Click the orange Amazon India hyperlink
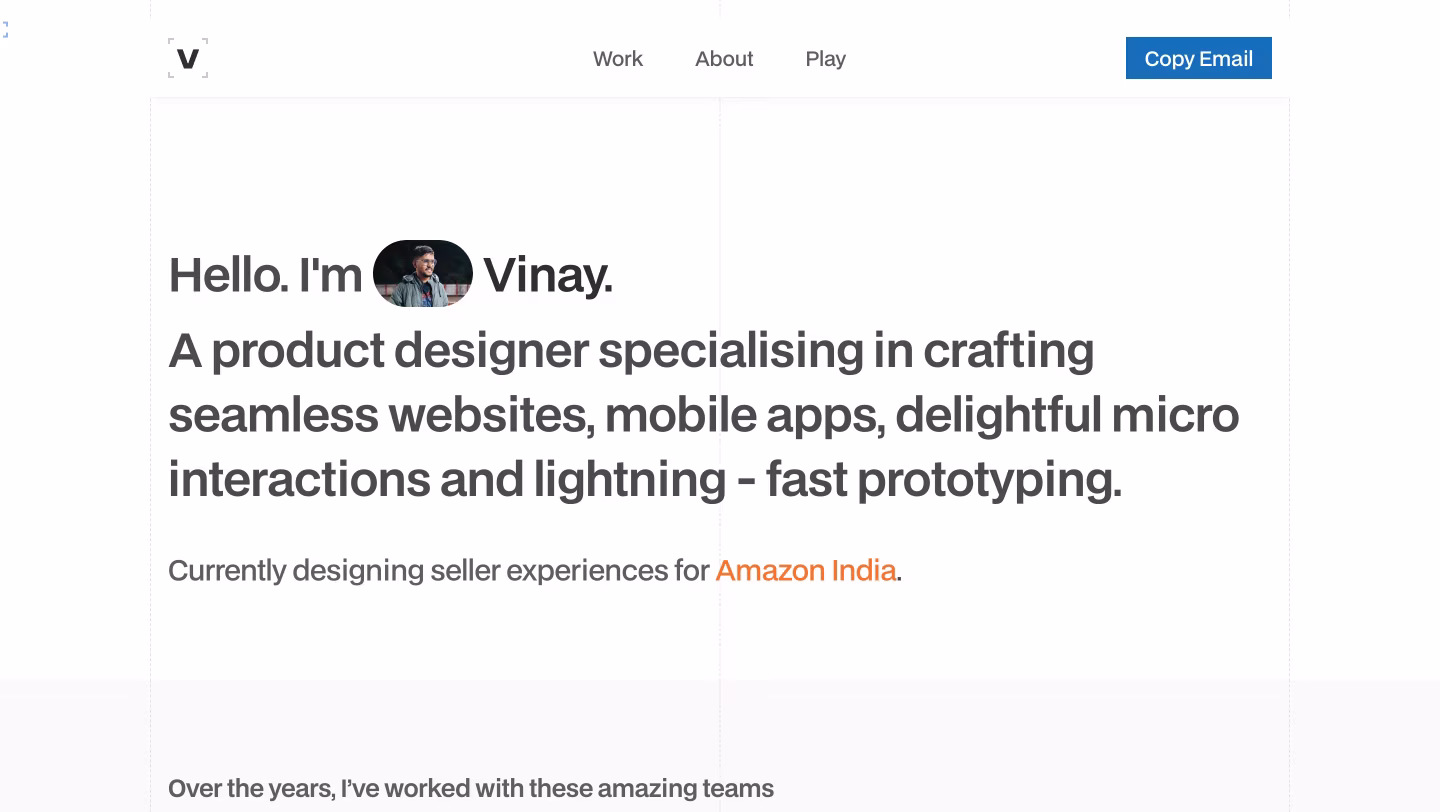1440x812 pixels. [x=806, y=570]
